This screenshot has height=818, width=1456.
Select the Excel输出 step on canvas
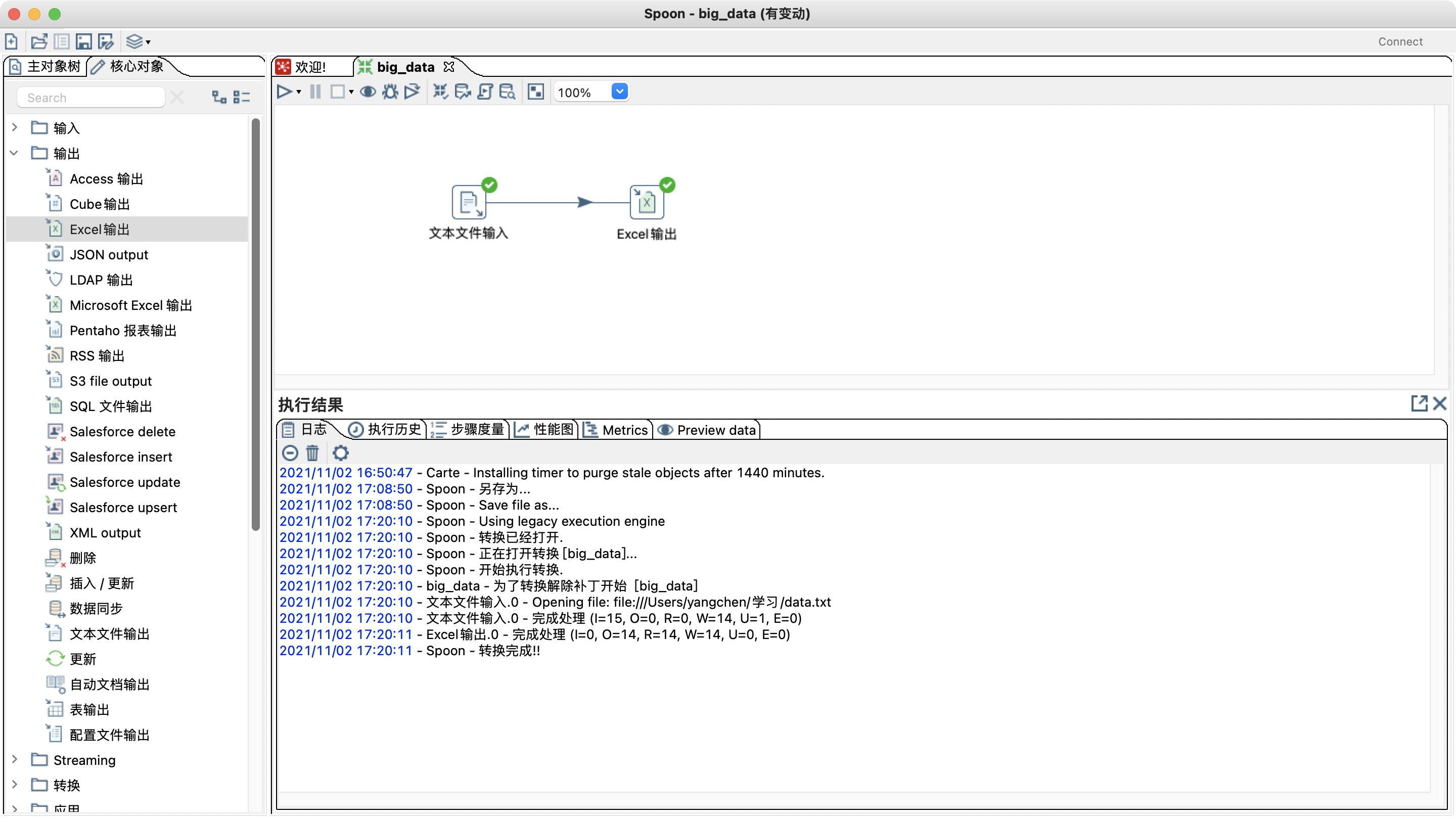647,202
